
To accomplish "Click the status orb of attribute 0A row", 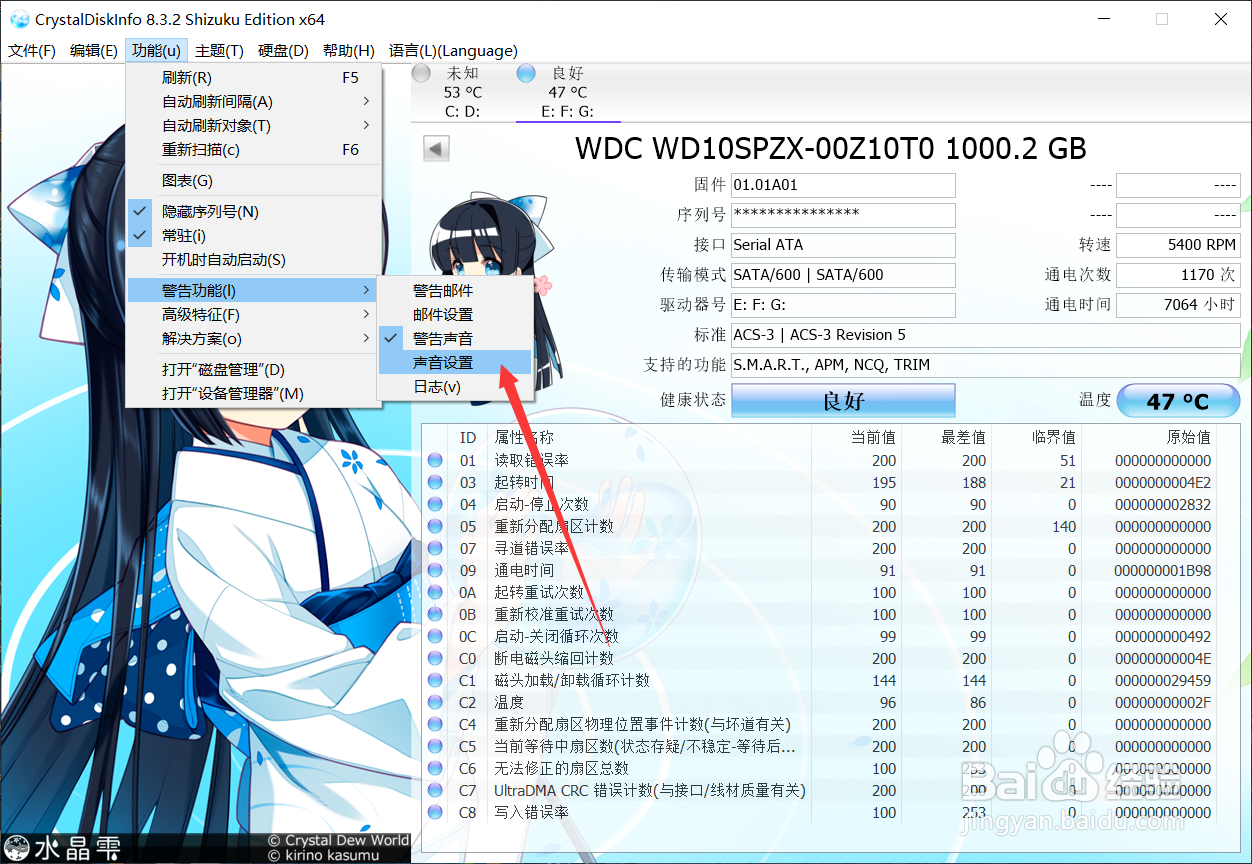I will click(435, 593).
